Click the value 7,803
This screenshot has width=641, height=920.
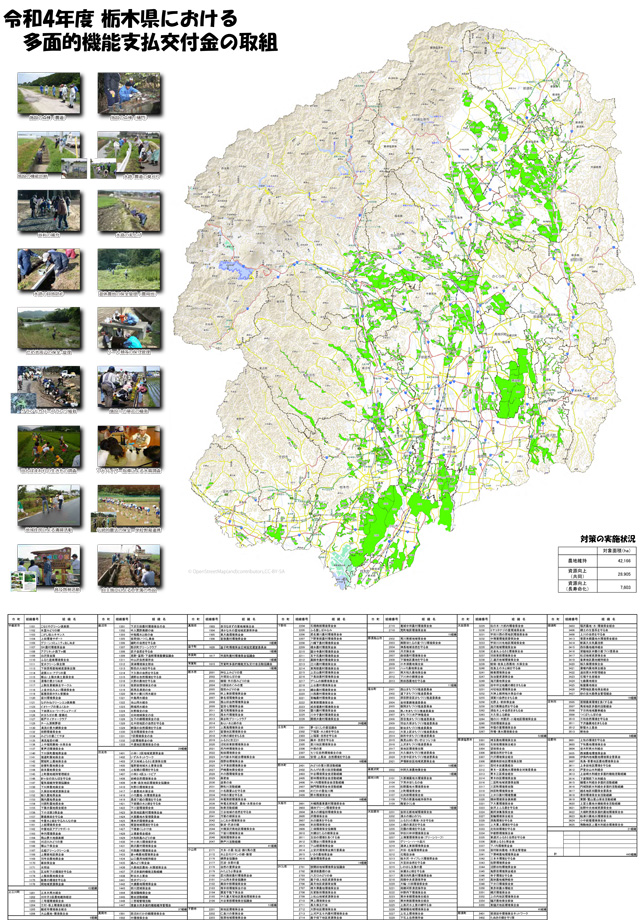point(625,586)
